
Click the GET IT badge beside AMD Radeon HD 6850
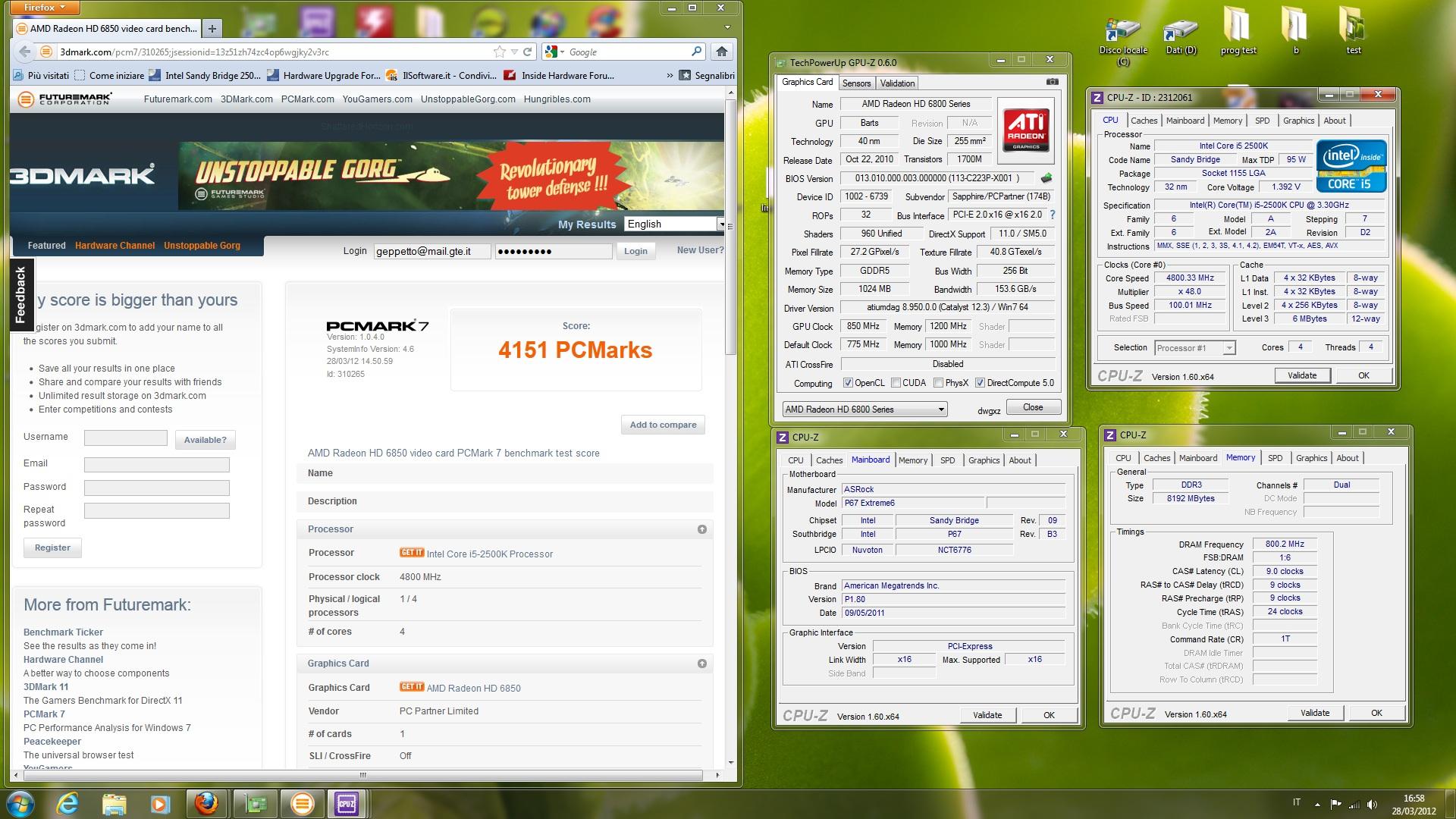(411, 687)
